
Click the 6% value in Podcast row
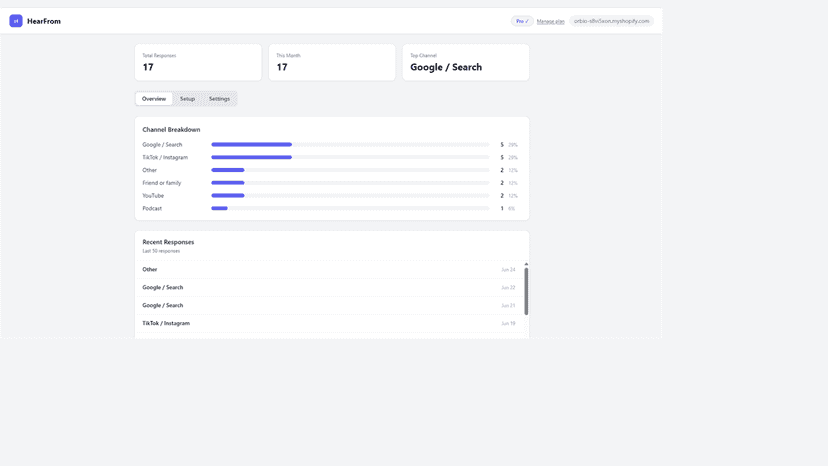point(512,209)
